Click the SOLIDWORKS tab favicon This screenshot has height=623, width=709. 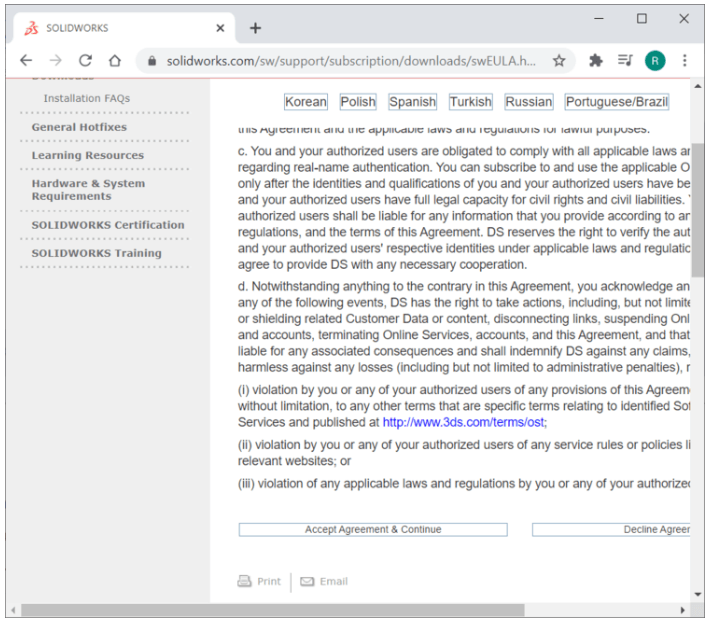31,28
